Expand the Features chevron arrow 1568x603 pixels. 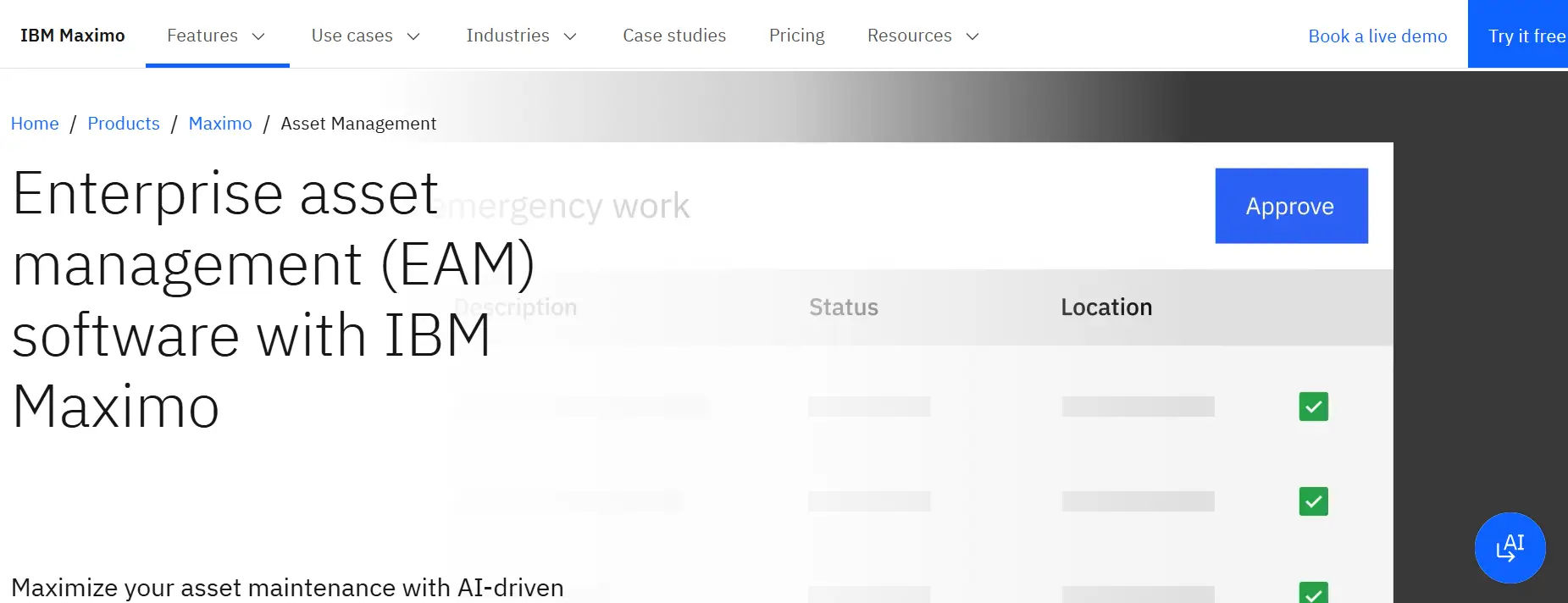pos(259,36)
